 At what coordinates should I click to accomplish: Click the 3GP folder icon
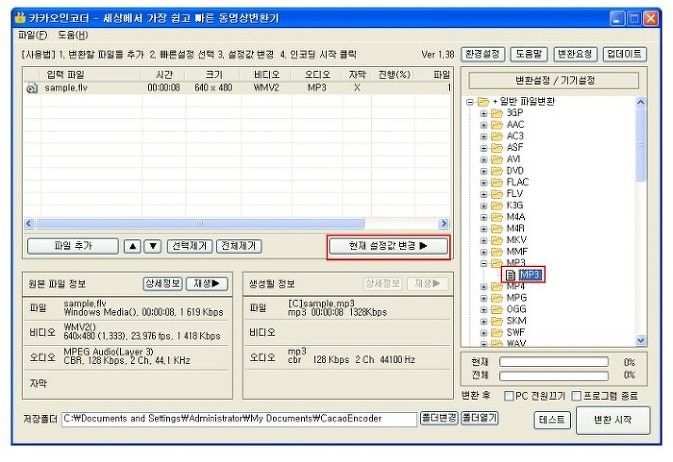coord(497,113)
